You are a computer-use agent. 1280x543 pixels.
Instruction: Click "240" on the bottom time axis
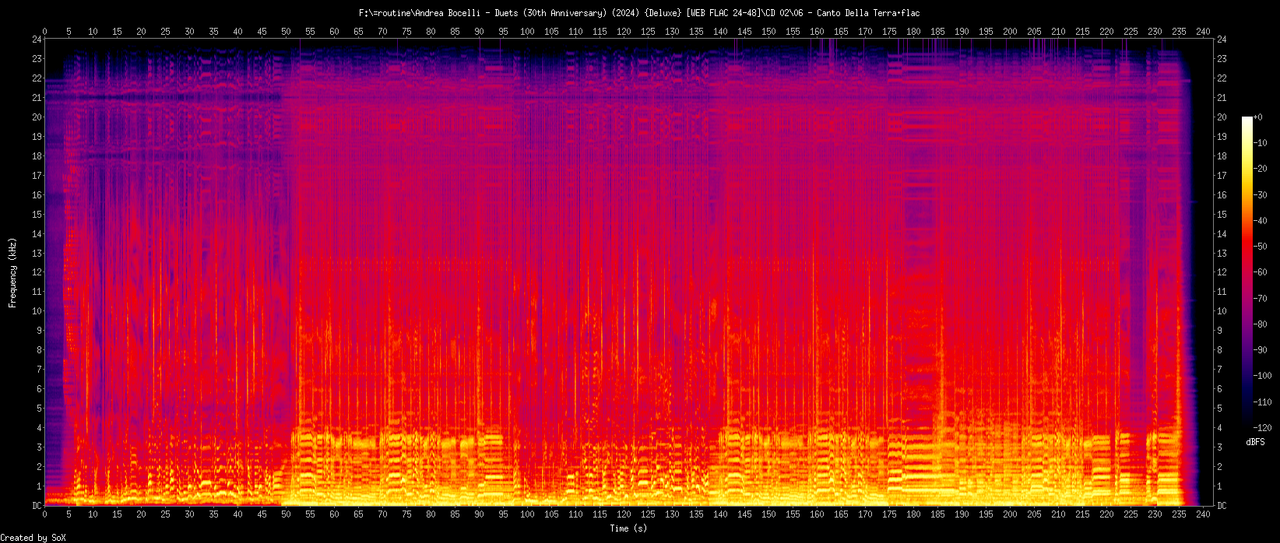click(x=1203, y=516)
